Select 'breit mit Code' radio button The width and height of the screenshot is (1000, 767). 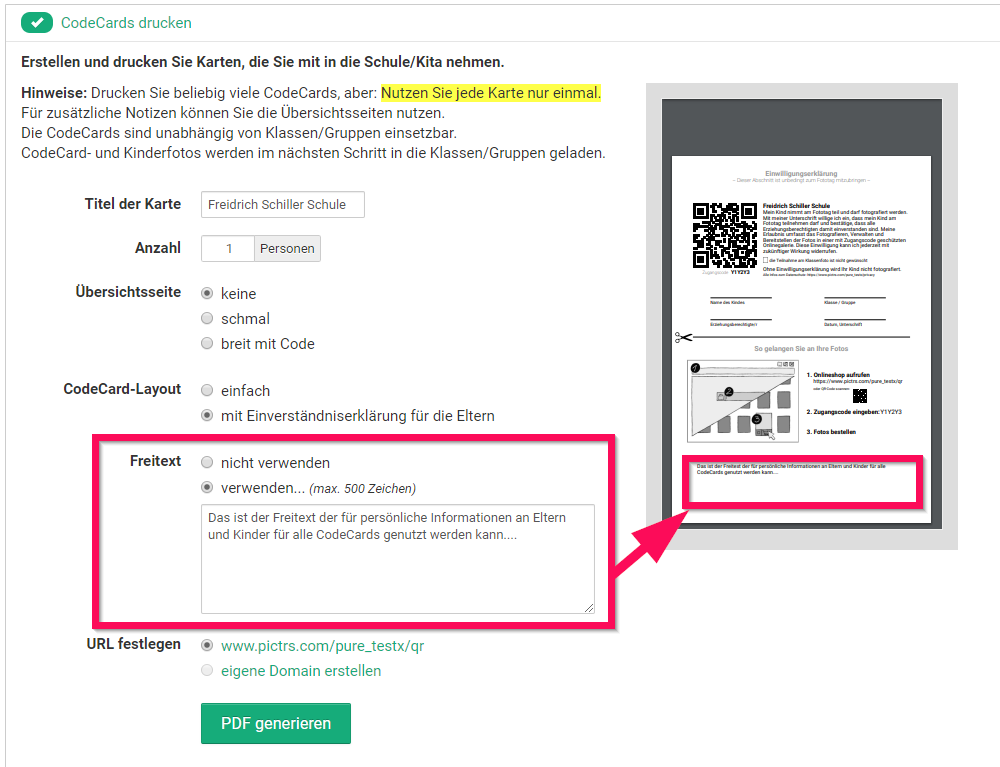click(x=207, y=344)
